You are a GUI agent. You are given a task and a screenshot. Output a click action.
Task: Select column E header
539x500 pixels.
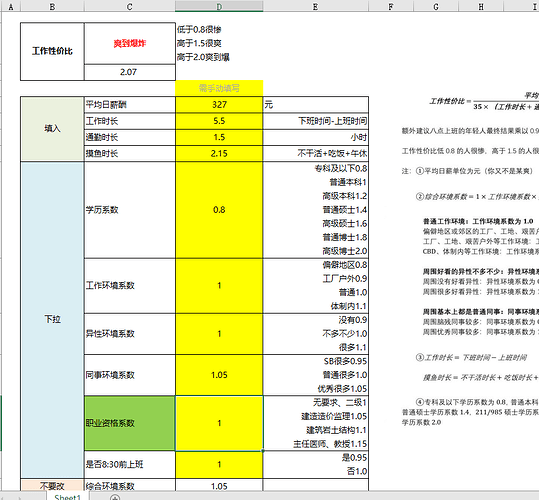pyautogui.click(x=316, y=6)
